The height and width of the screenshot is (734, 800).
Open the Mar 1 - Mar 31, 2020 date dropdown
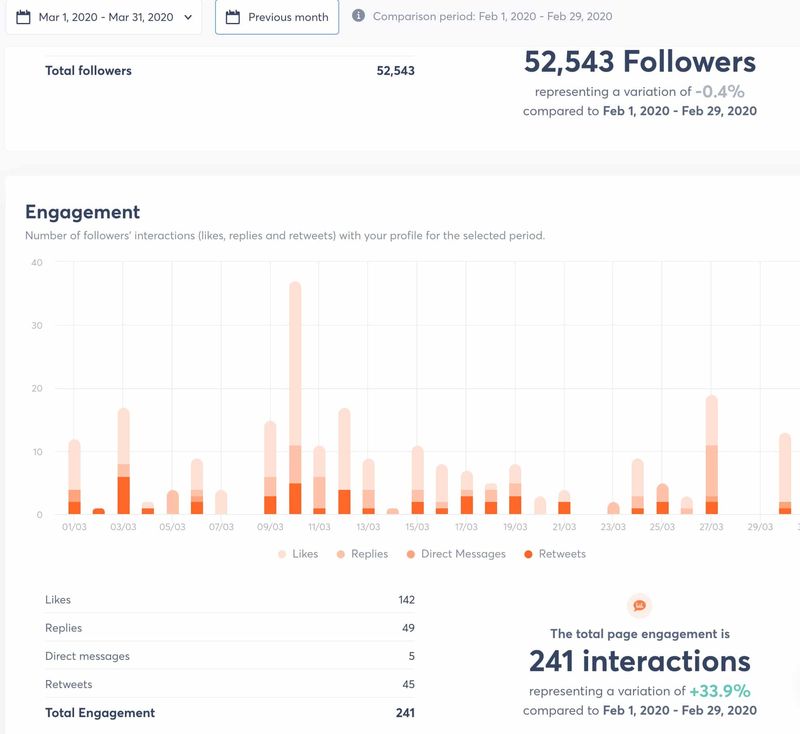point(104,17)
